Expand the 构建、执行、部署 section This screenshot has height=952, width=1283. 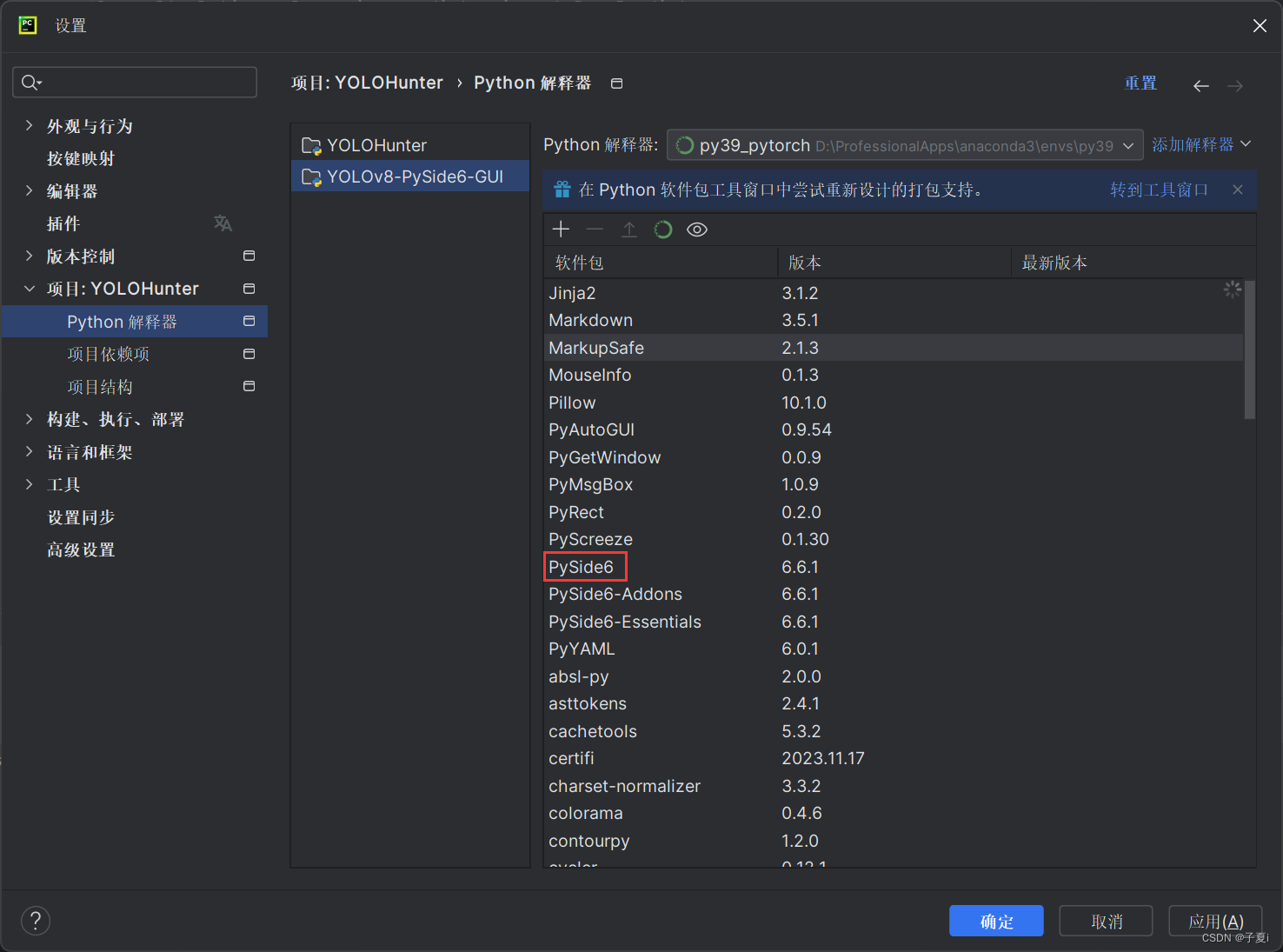point(30,419)
